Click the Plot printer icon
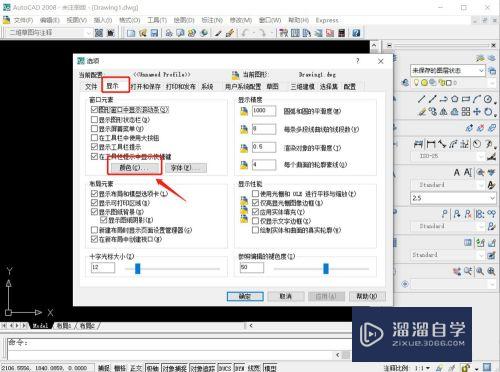This screenshot has height=372, width=500. point(169,33)
